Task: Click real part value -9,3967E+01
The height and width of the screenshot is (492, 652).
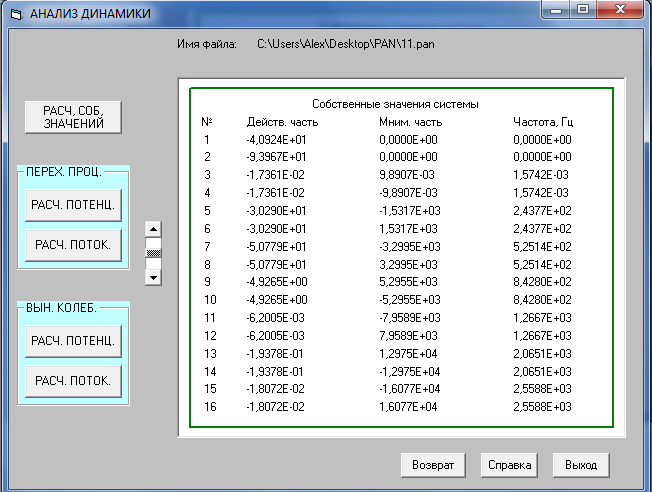Action: click(x=276, y=157)
